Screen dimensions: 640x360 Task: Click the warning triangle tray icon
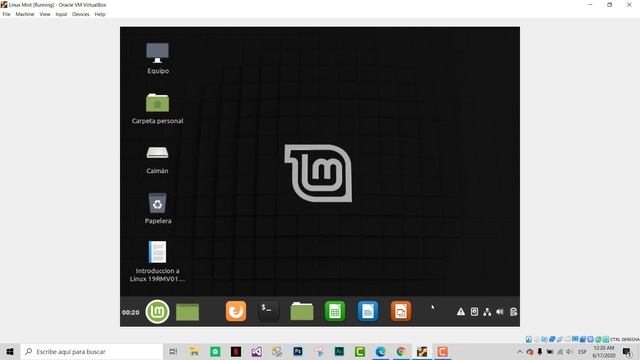point(461,312)
